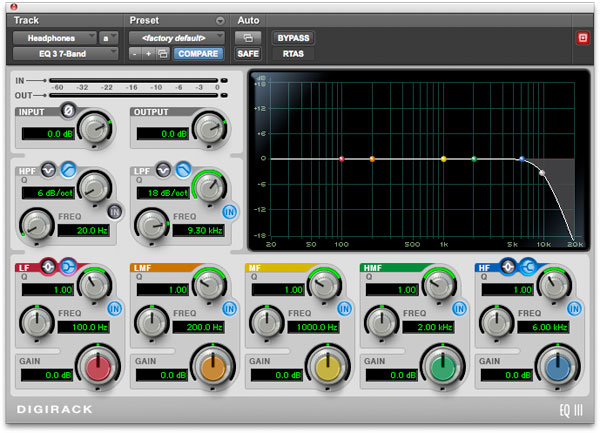Click the HMF 2.00 kHz frequency field
This screenshot has height=433, width=600.
pos(428,327)
